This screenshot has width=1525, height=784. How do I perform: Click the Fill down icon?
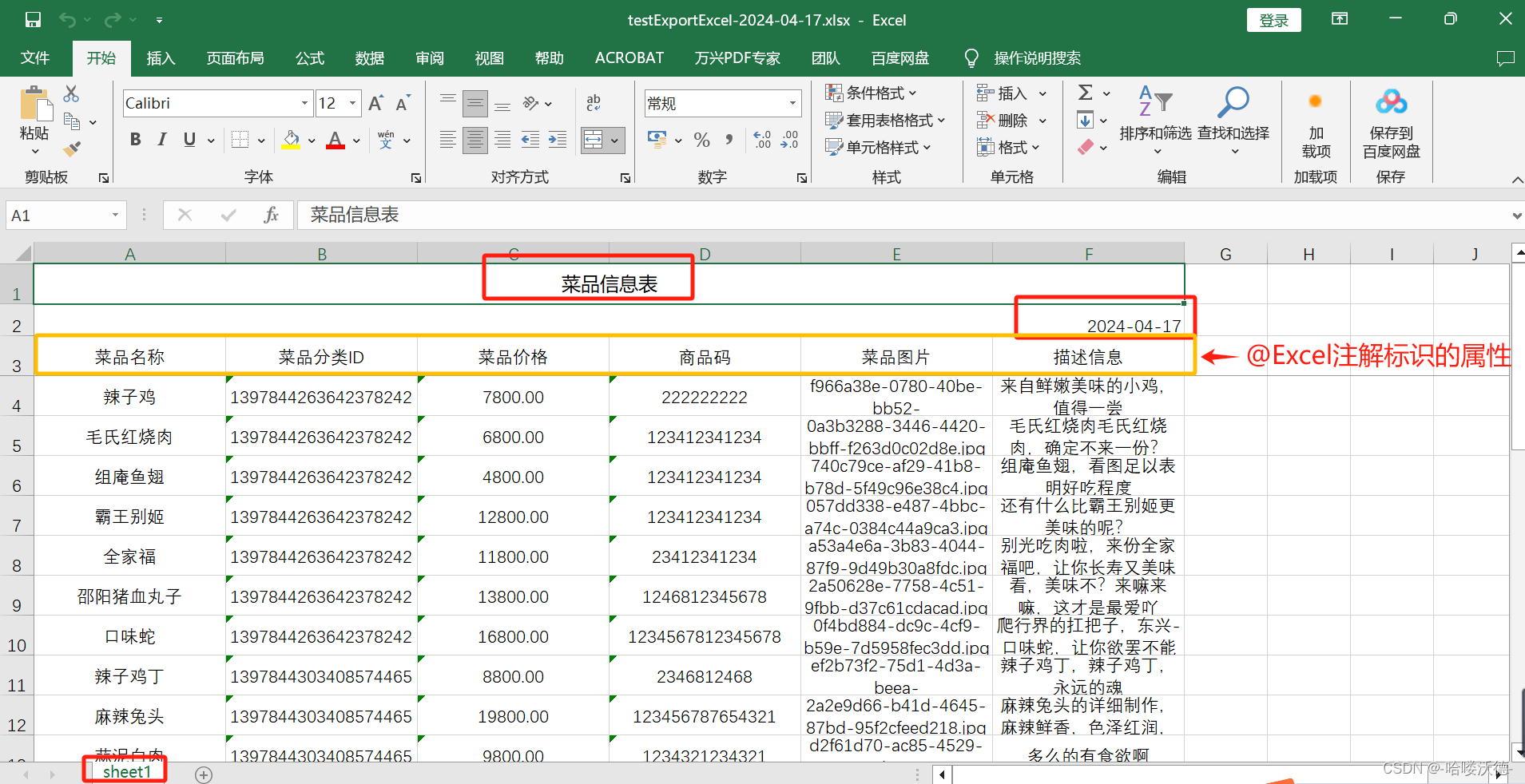[x=1086, y=121]
